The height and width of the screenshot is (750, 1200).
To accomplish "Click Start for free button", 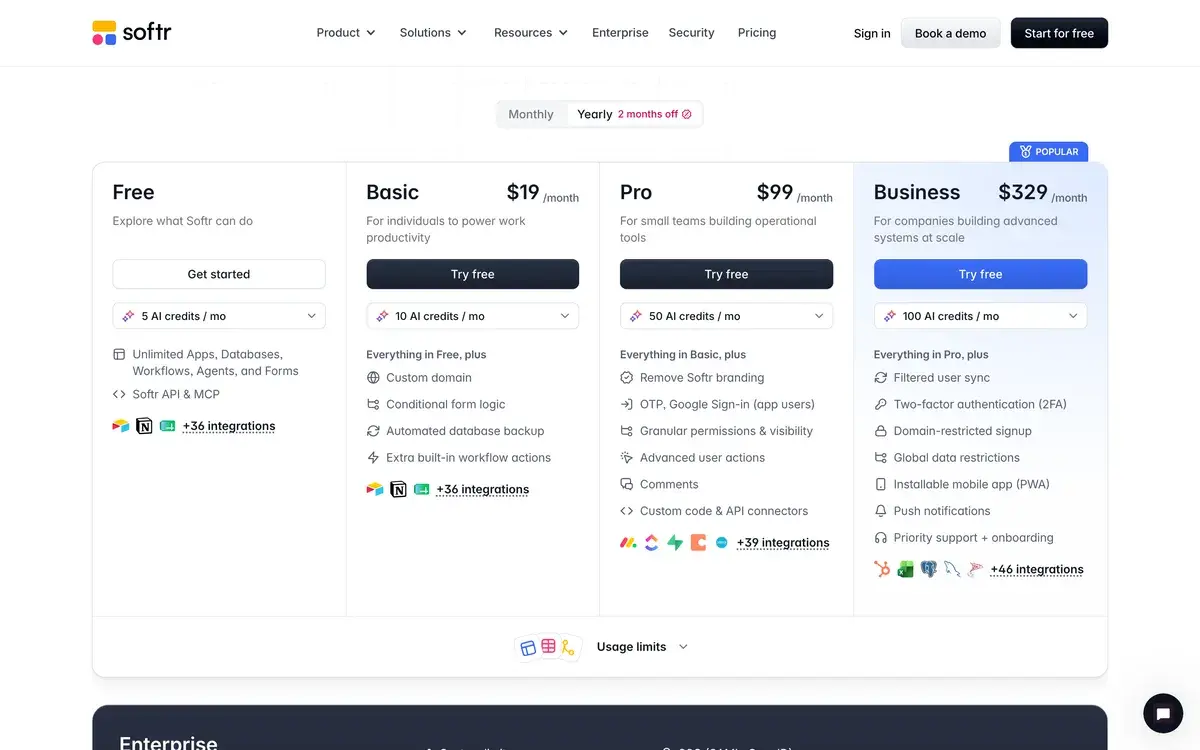I will point(1059,33).
